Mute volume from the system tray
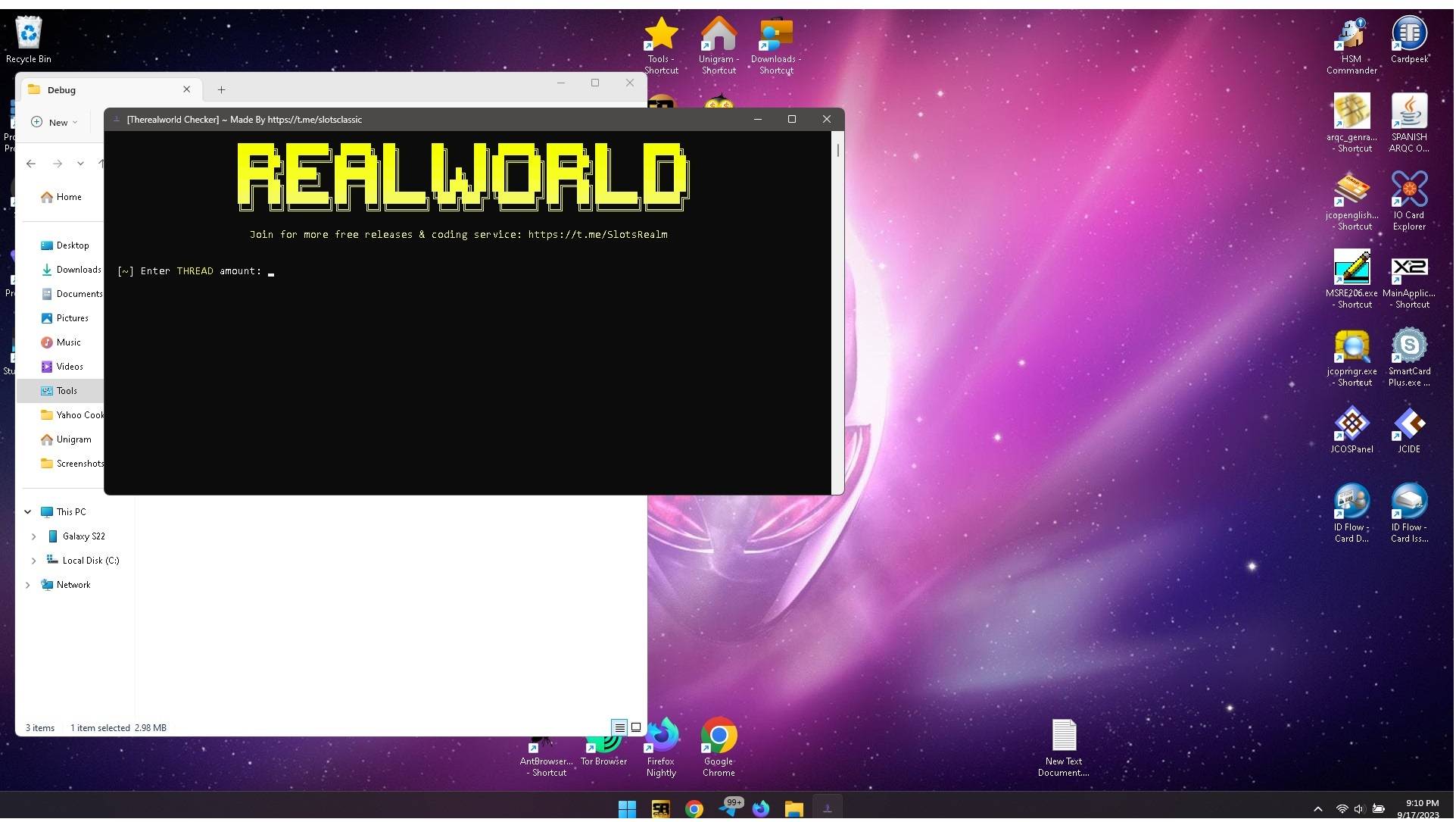This screenshot has width=1456, height=822. pyautogui.click(x=1361, y=808)
